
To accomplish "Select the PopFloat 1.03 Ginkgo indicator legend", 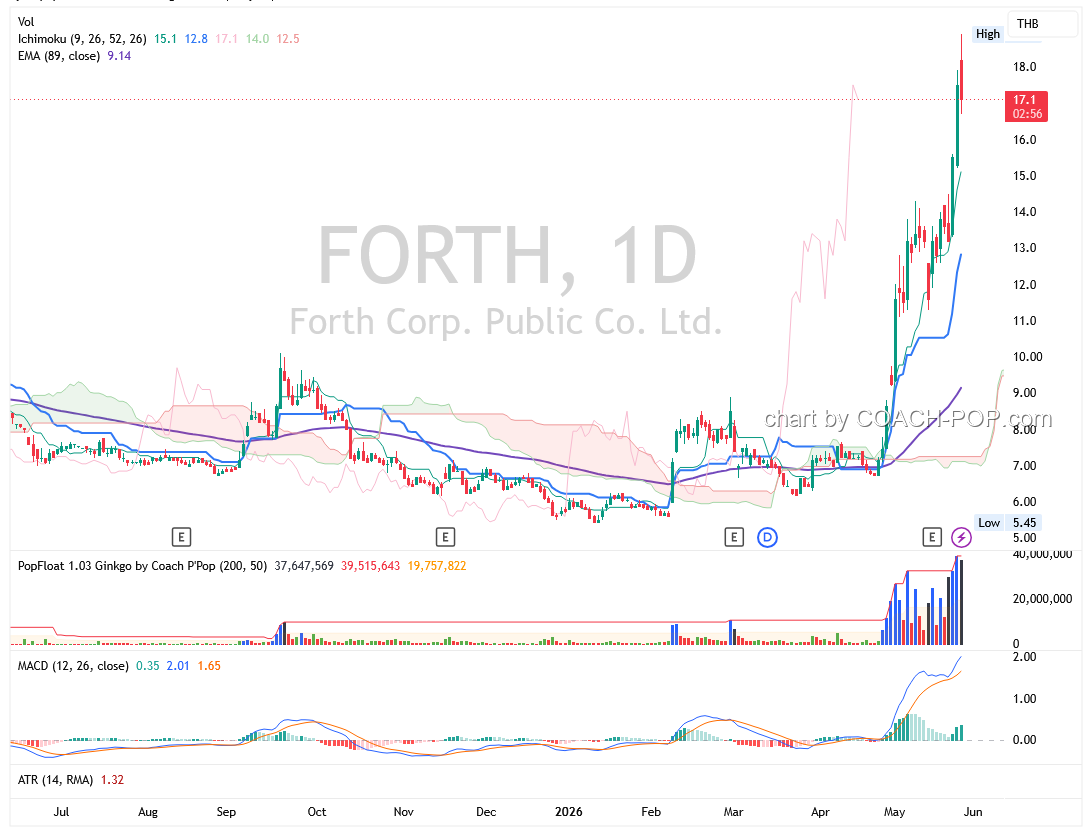I will [142, 566].
